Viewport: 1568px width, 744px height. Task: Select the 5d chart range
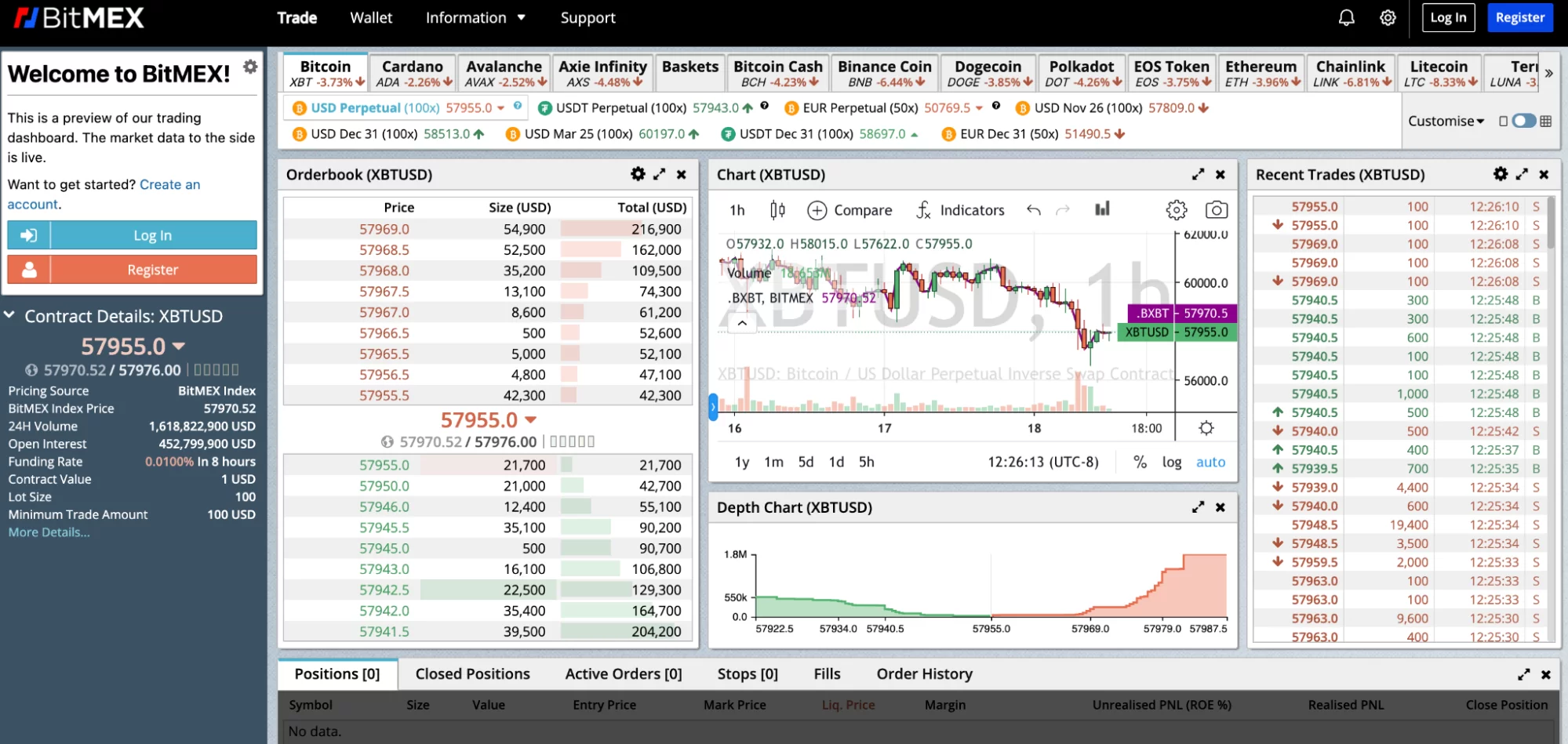tap(806, 462)
